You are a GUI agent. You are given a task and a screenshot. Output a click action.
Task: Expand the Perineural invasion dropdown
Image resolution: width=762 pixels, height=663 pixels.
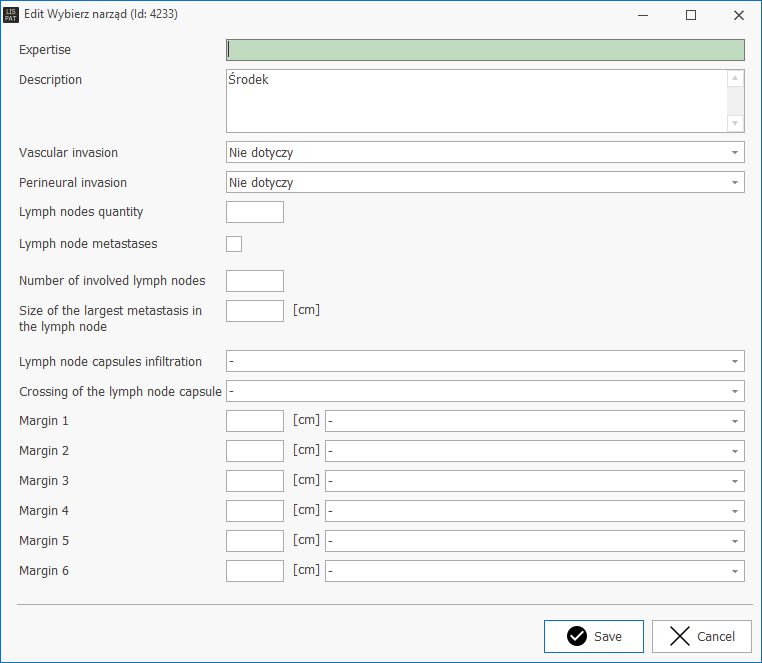point(485,182)
